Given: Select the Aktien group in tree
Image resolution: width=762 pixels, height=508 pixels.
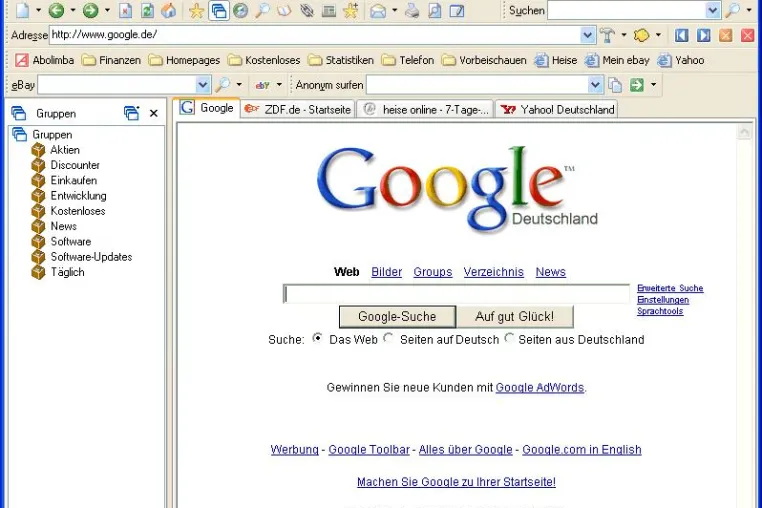Looking at the screenshot, I should coord(65,150).
